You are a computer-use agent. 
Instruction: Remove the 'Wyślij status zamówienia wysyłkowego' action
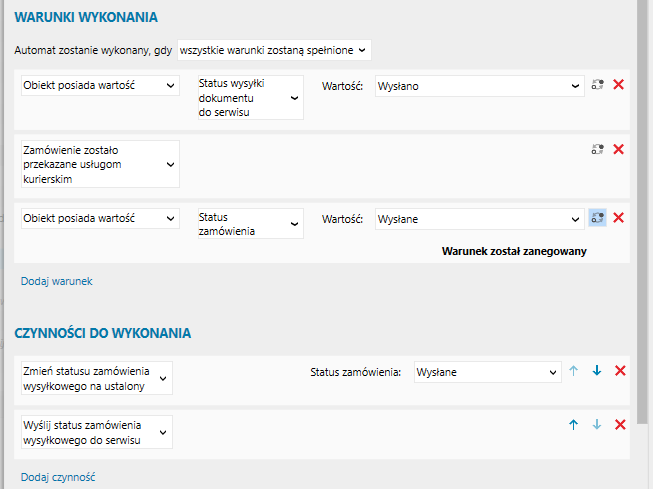tap(619, 424)
